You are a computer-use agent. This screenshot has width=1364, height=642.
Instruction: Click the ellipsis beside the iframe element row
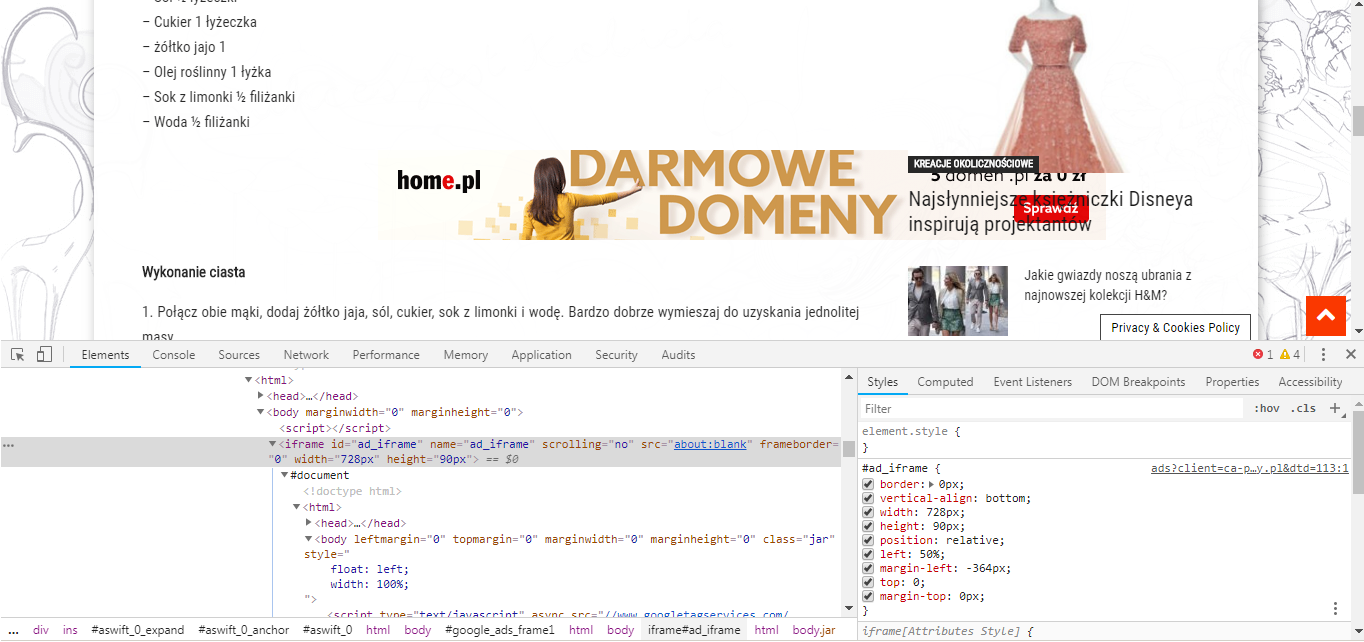pyautogui.click(x=8, y=445)
